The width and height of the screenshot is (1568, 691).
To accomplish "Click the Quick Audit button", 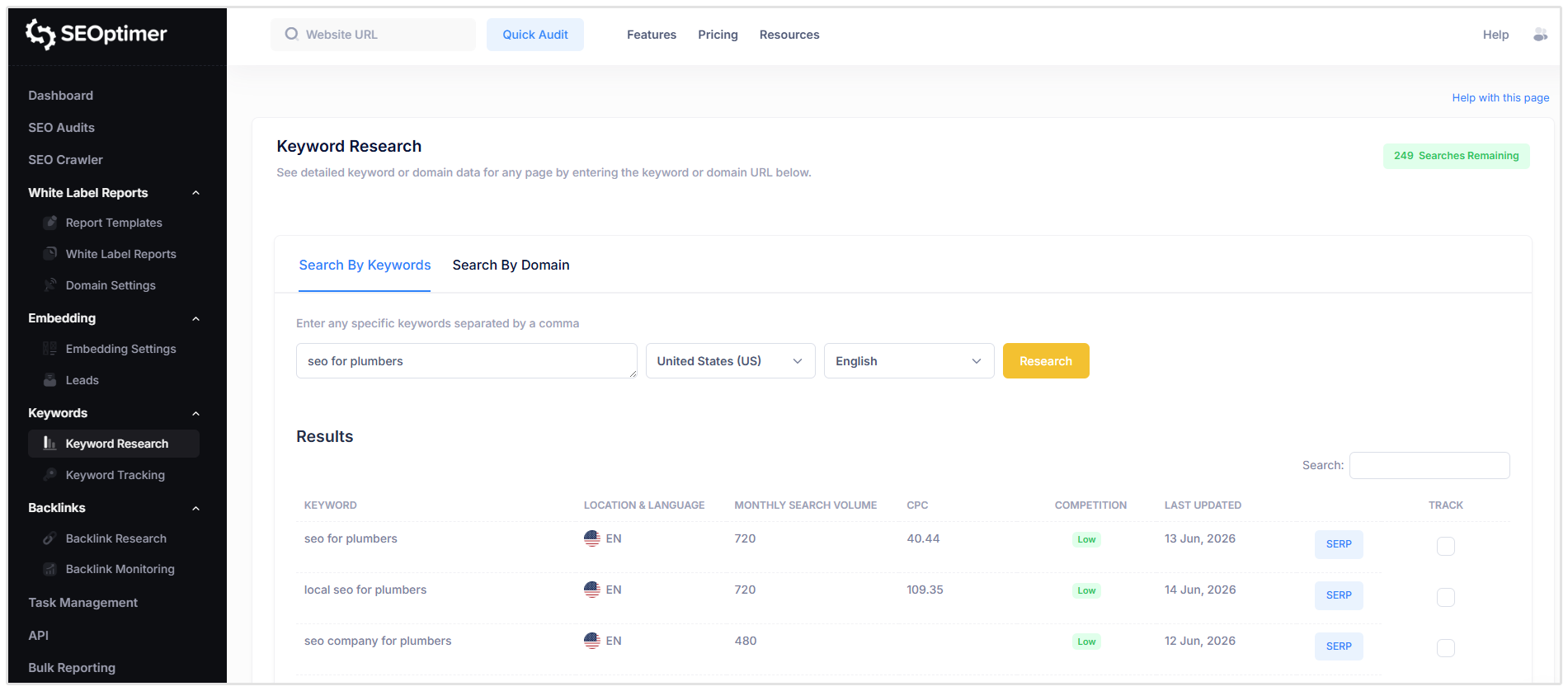I will [x=535, y=35].
